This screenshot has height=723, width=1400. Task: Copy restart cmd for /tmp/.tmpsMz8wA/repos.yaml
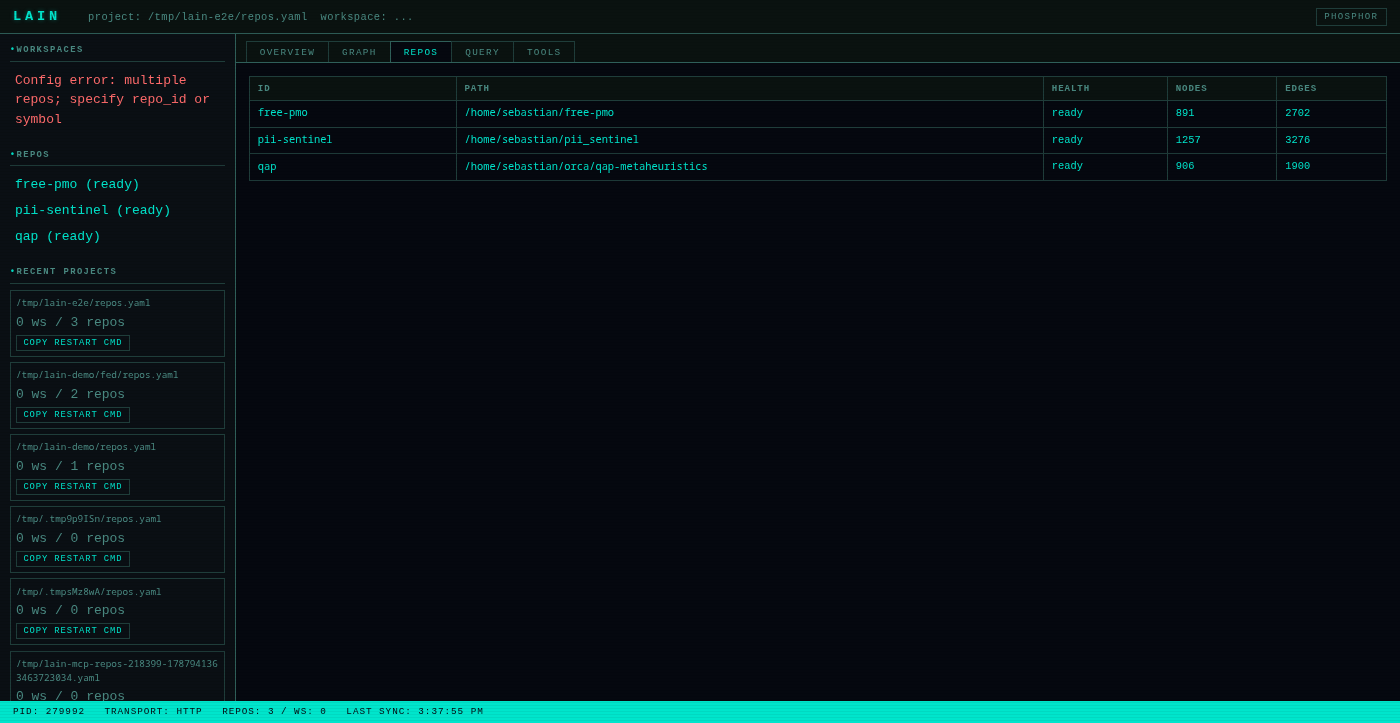(73, 631)
